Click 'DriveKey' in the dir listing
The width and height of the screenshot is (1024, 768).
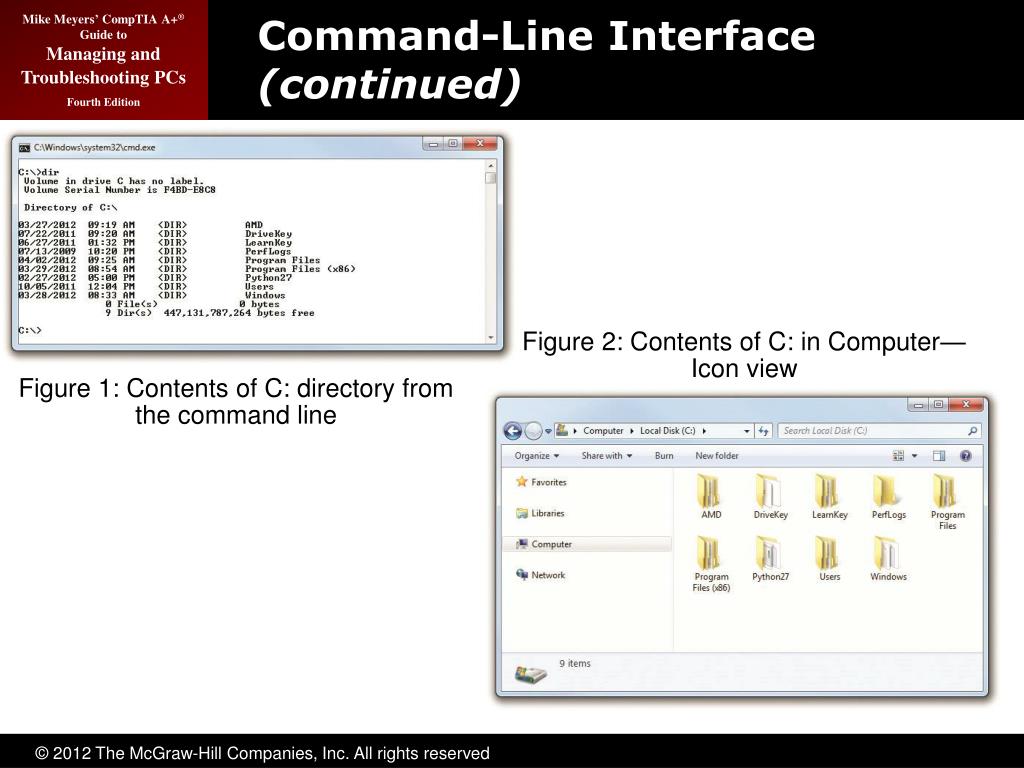[268, 234]
